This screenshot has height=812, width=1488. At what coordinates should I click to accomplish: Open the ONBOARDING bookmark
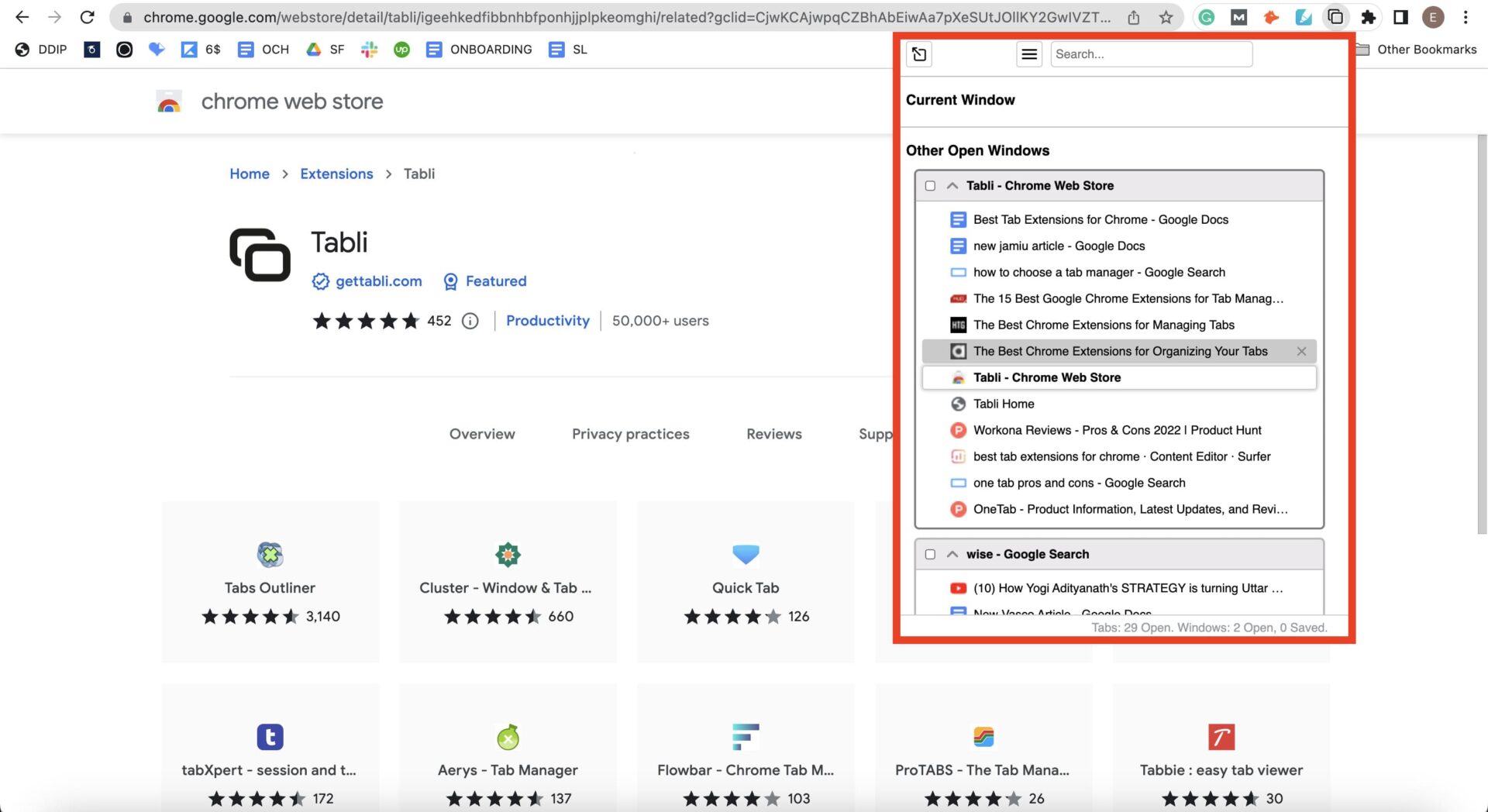(x=479, y=50)
